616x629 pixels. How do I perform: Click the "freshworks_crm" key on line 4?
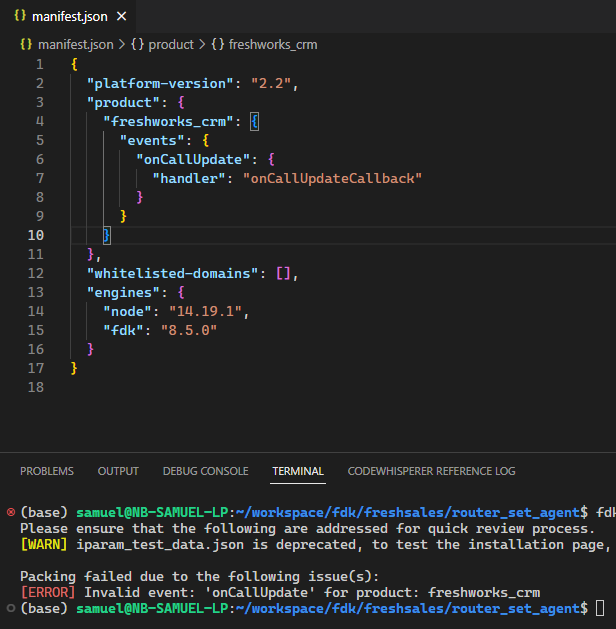click(x=168, y=121)
